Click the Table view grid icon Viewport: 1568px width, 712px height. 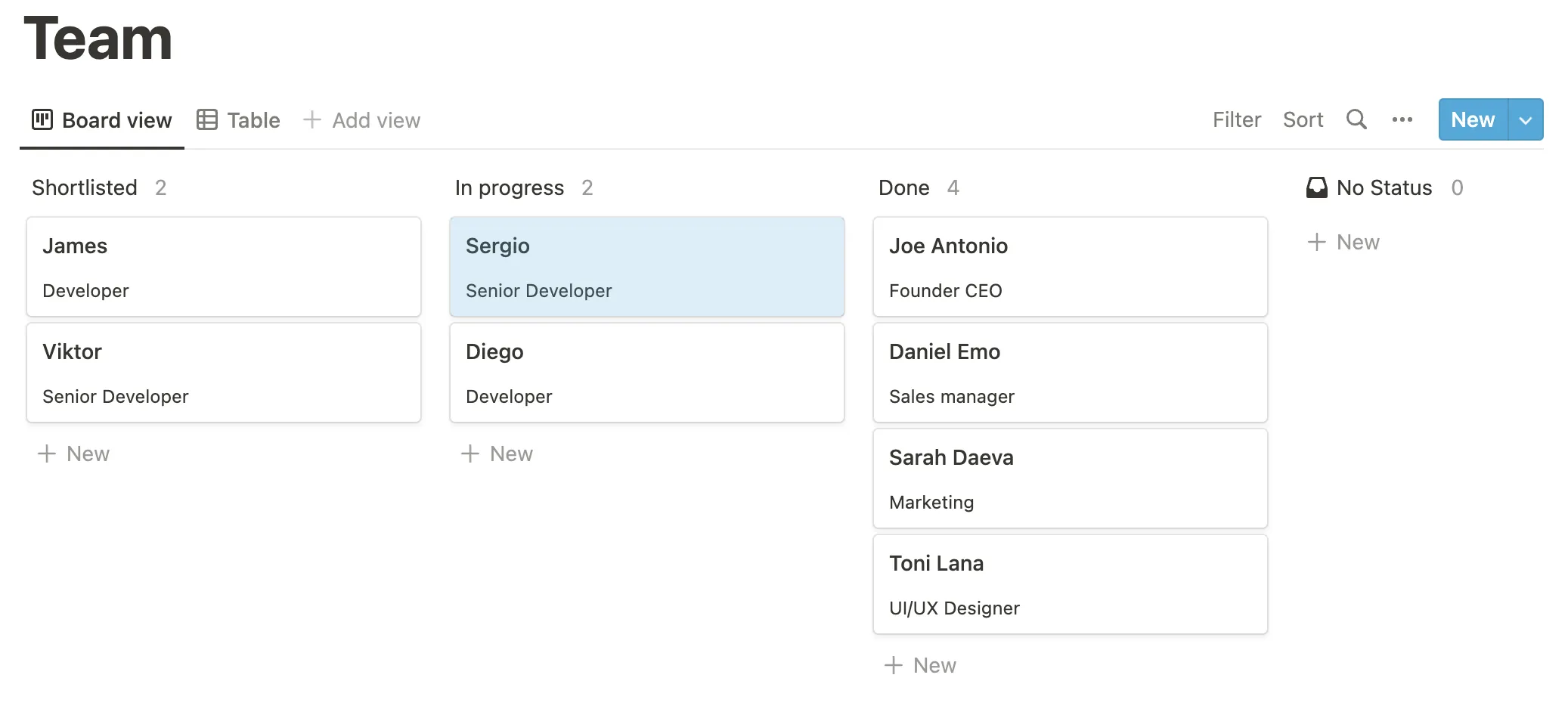point(207,119)
